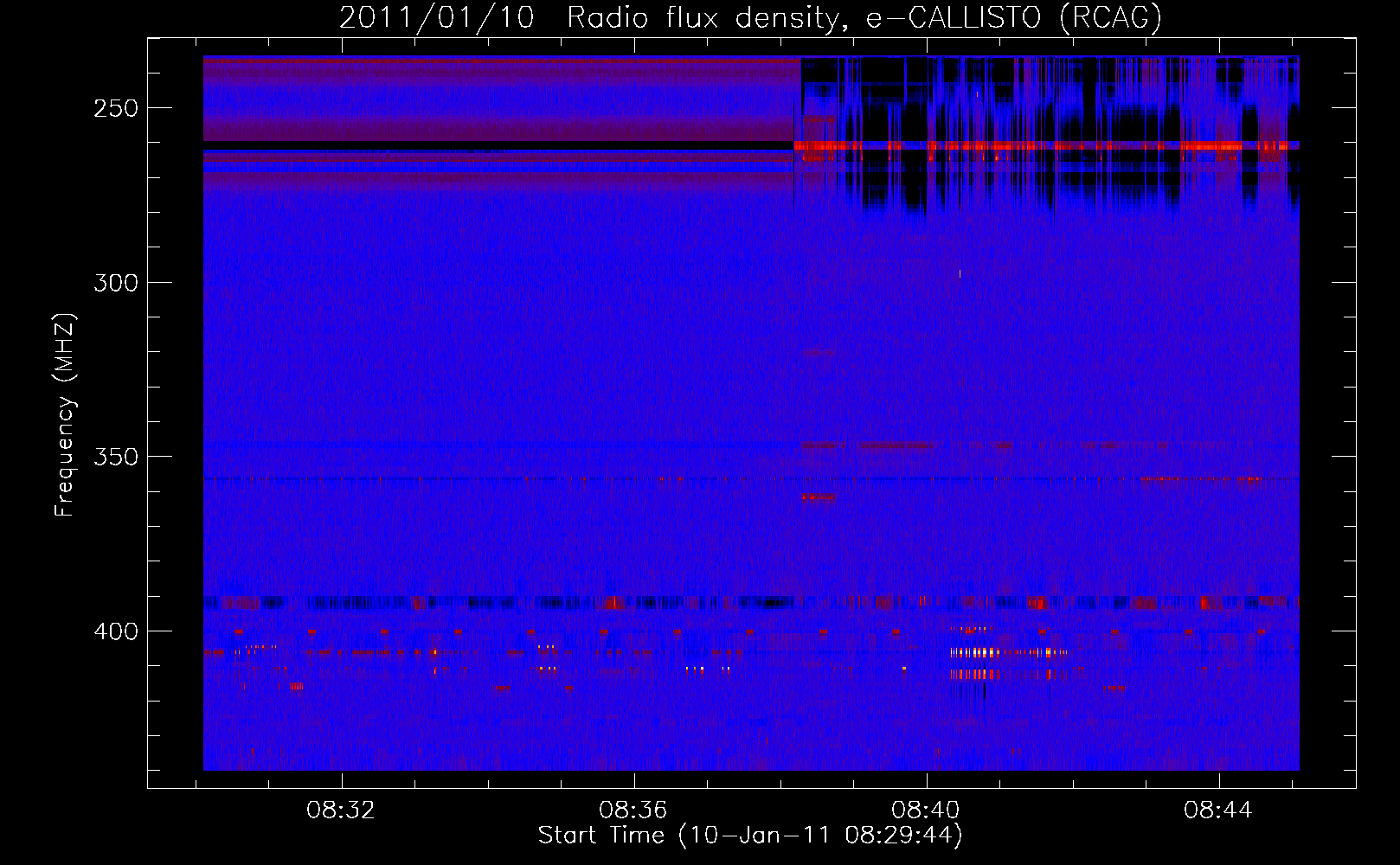1400x865 pixels.
Task: Click the 08:36 time tick label
Action: coord(633,811)
